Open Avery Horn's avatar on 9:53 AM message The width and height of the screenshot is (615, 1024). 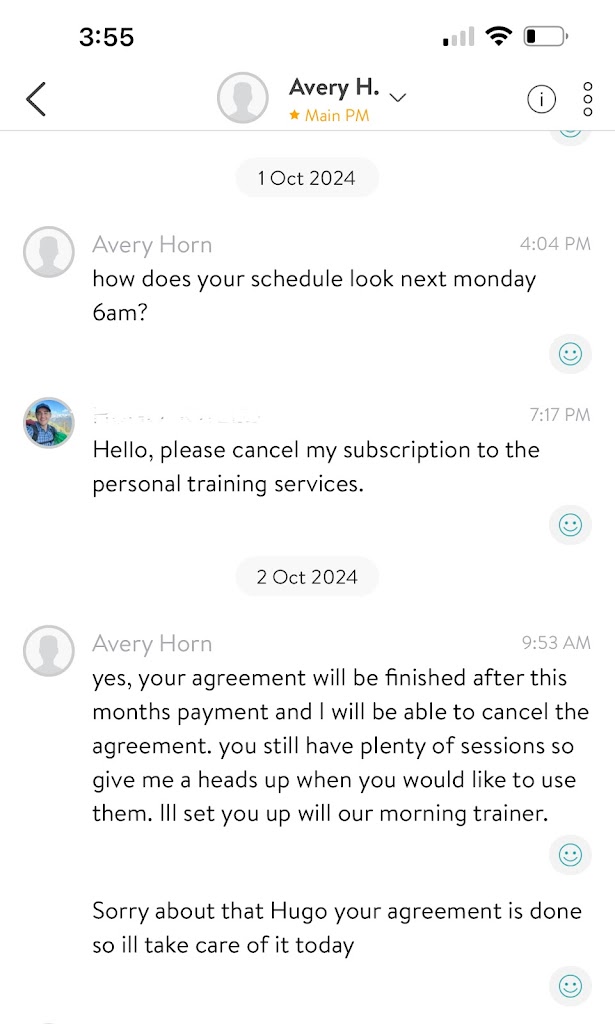coord(49,651)
